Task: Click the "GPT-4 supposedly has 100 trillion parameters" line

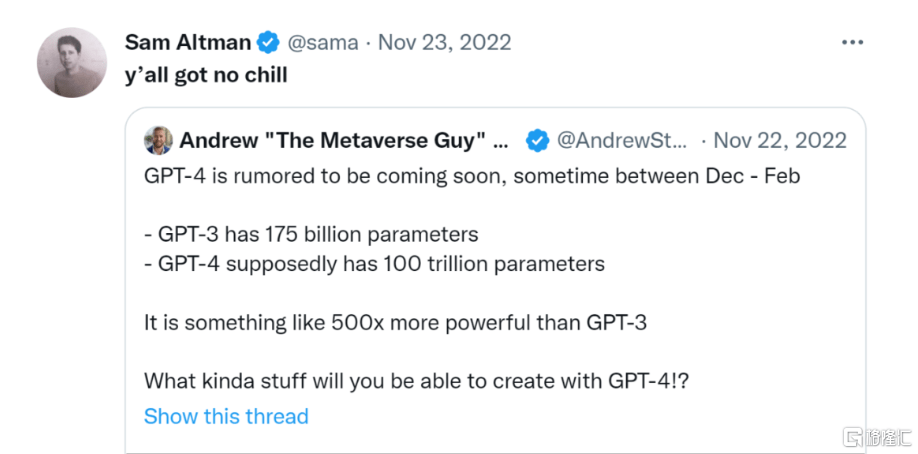Action: tap(374, 264)
